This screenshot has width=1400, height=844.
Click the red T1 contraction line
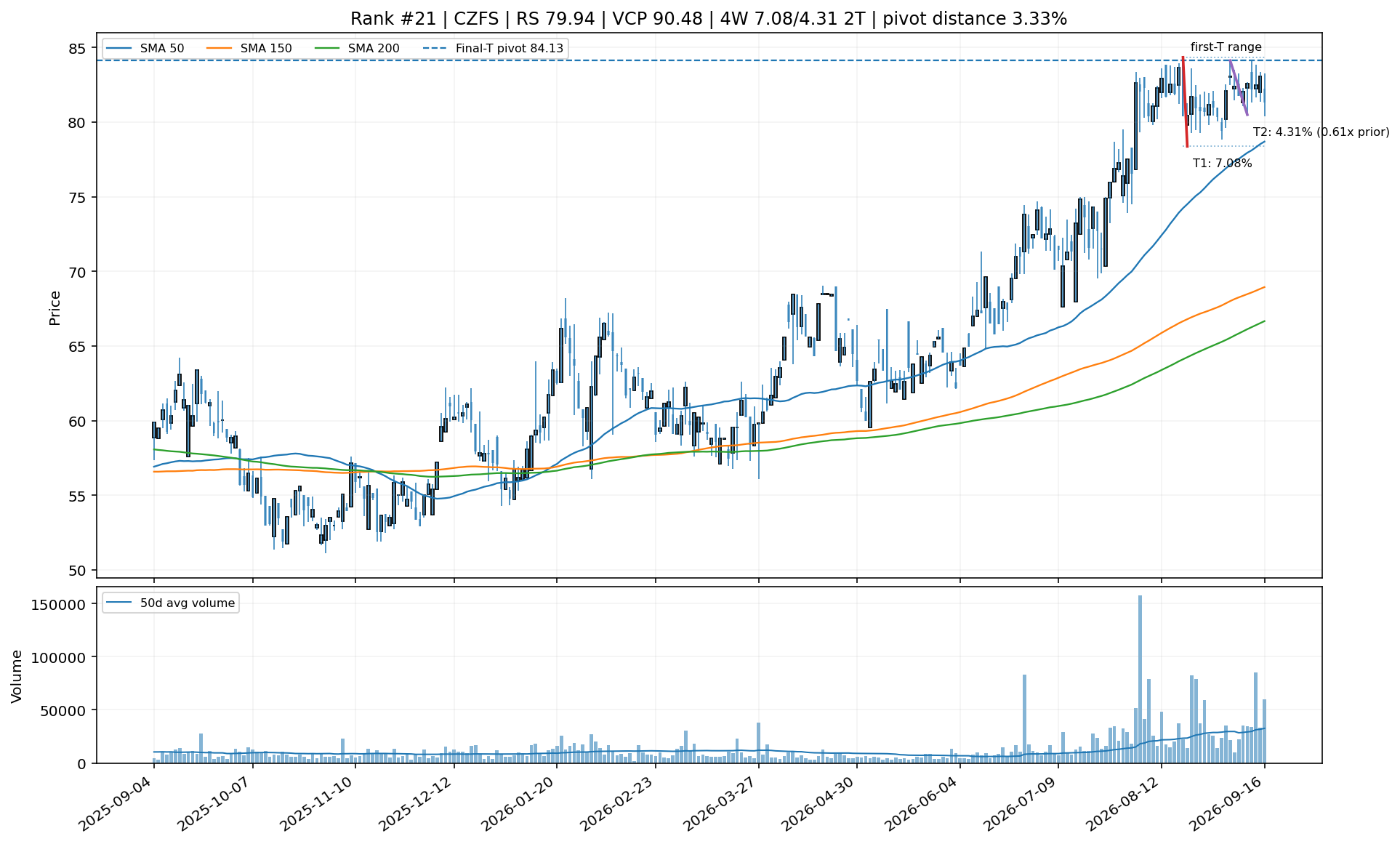click(1185, 102)
